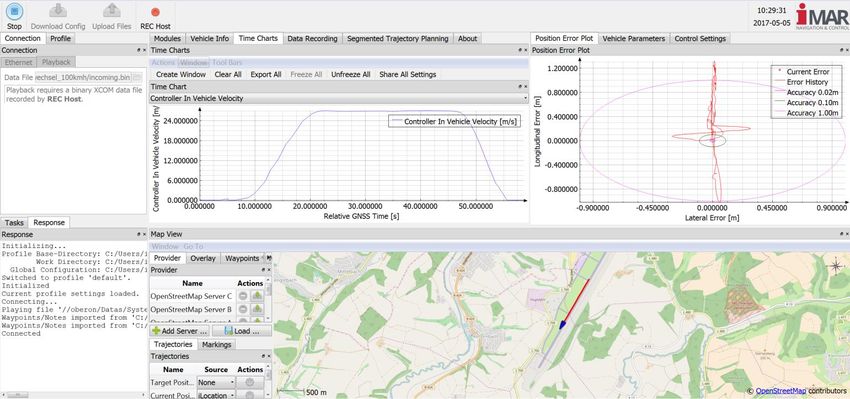Click the Accuracy 1.00m legend entry
Viewport: 850px width, 399px height.
point(806,113)
